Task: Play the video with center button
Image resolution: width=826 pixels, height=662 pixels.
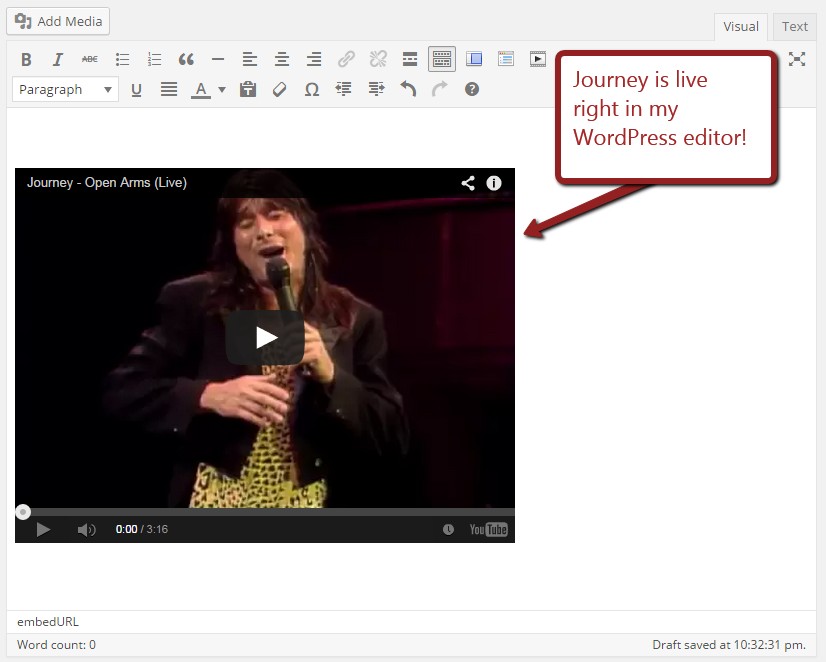Action: click(265, 338)
